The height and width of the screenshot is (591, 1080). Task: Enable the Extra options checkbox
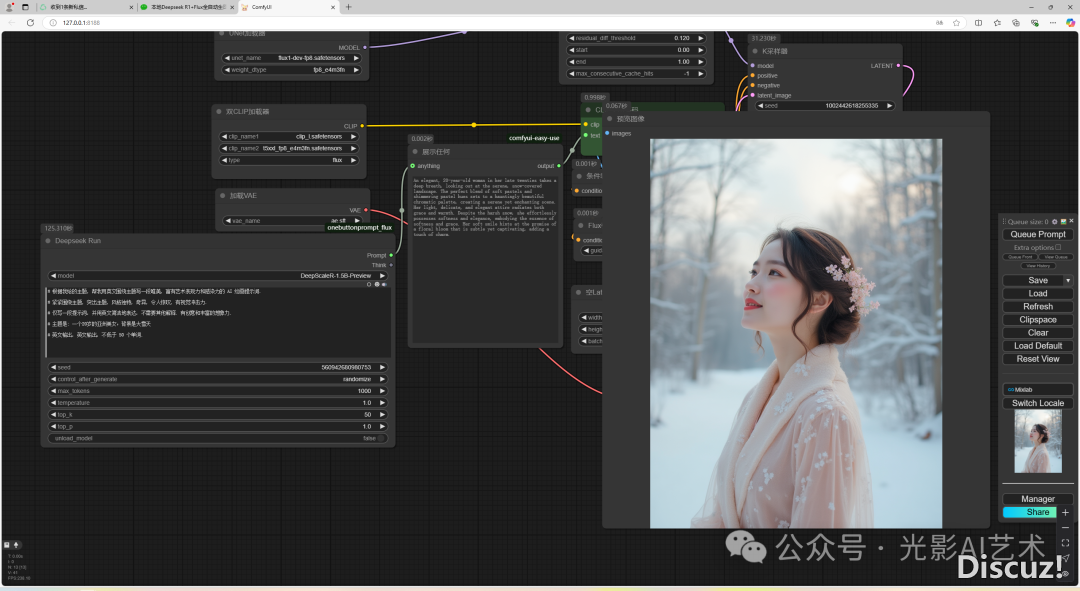coord(1058,247)
